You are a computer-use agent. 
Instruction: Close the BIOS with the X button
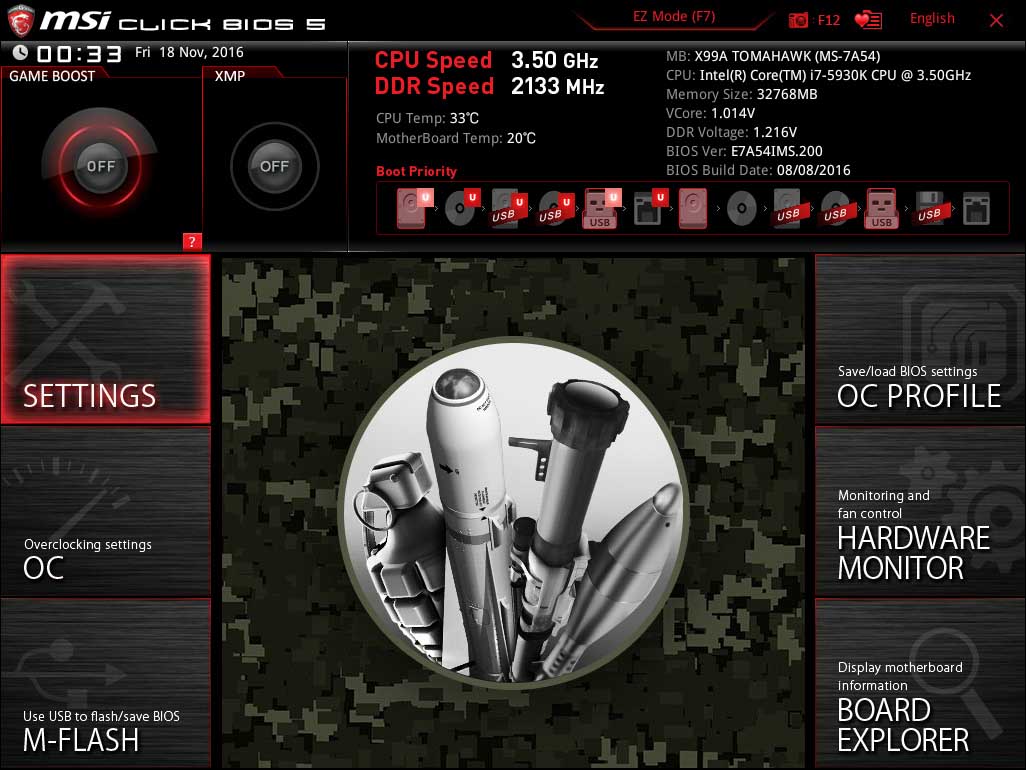[996, 20]
